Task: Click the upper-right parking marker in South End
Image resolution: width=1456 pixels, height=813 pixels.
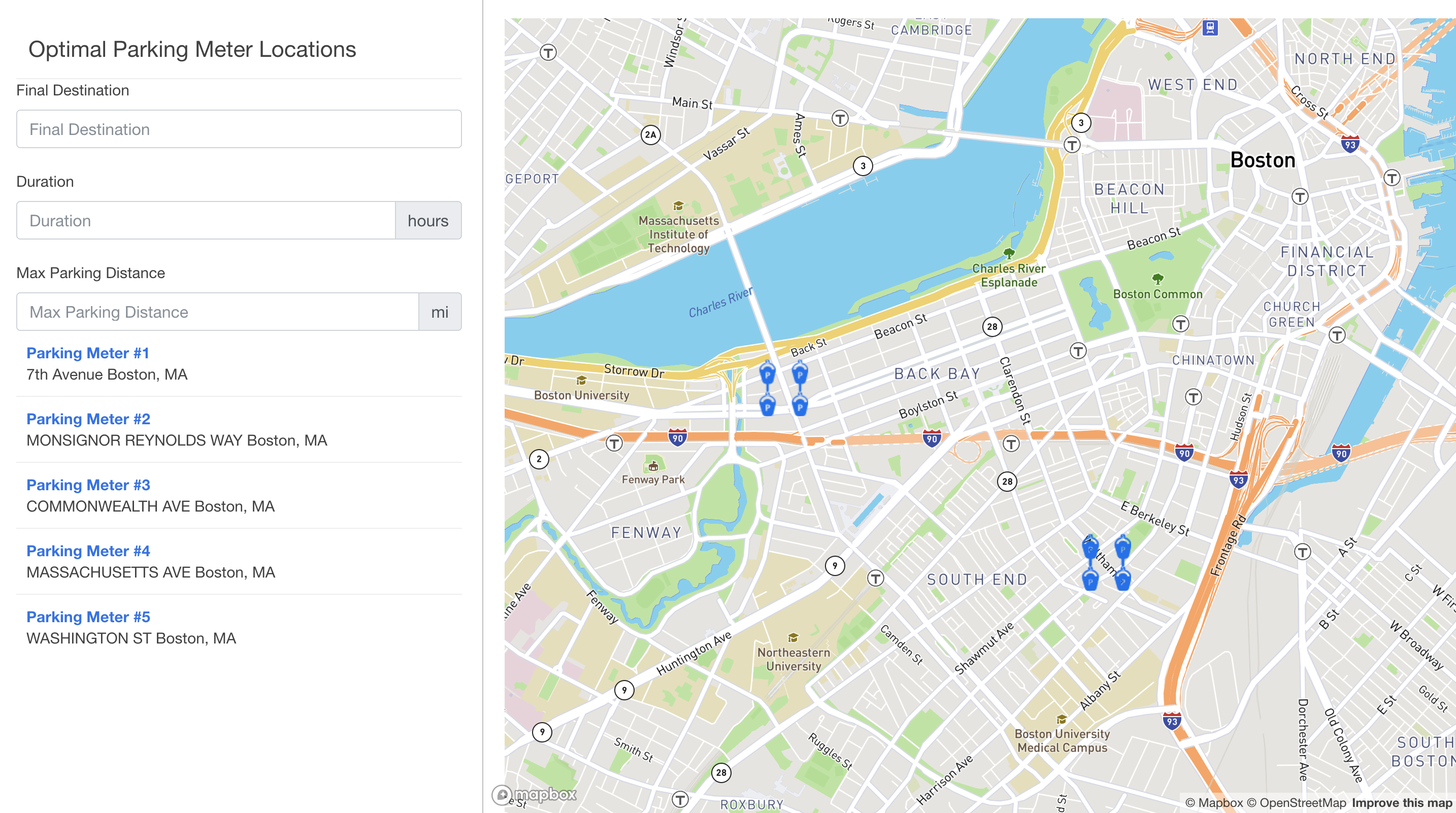Action: [x=1122, y=548]
